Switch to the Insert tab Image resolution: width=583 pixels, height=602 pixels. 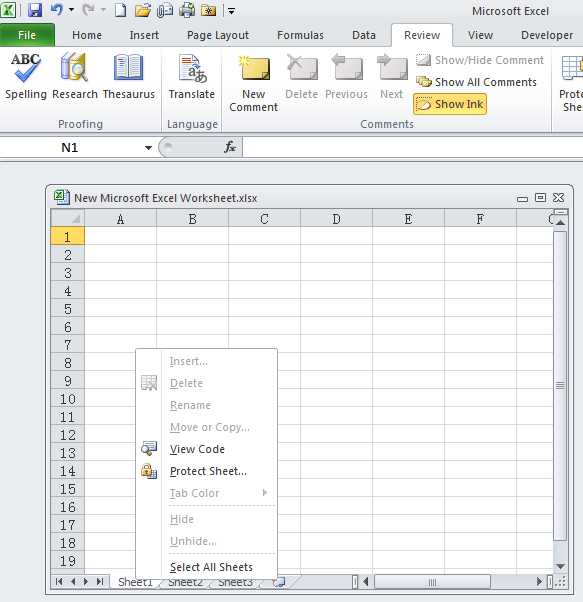coord(144,35)
